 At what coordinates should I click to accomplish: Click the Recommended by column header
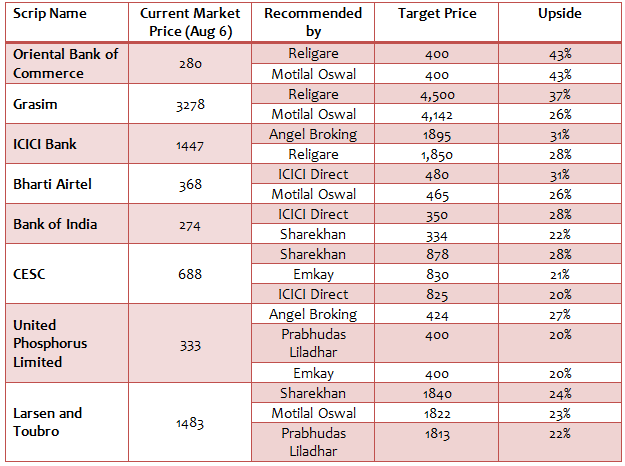coord(312,23)
